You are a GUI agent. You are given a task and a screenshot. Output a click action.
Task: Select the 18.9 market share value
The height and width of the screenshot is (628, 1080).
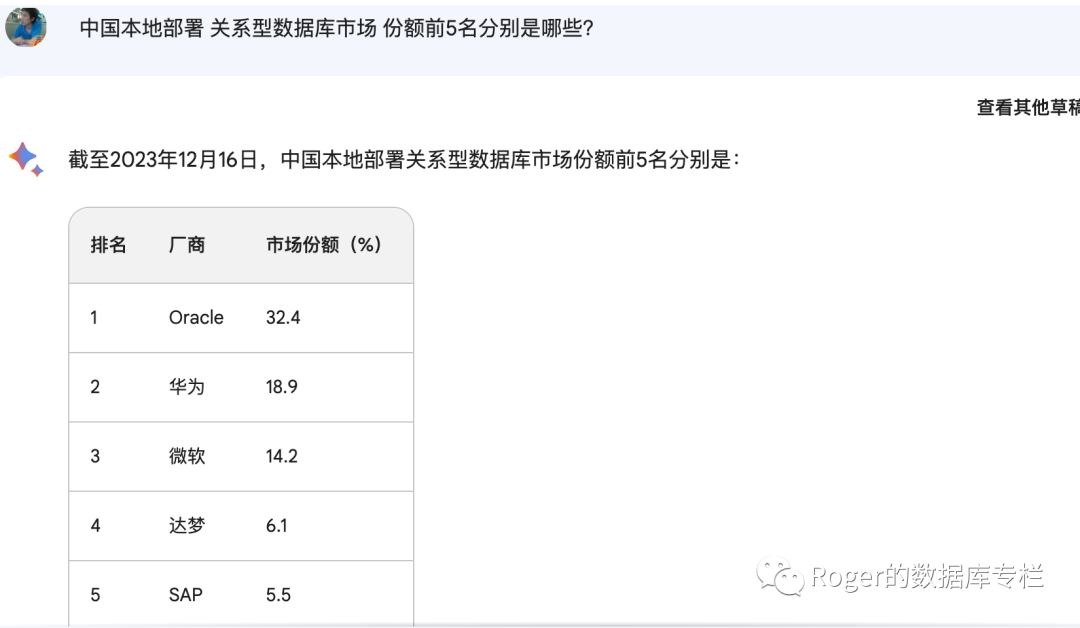tap(282, 387)
